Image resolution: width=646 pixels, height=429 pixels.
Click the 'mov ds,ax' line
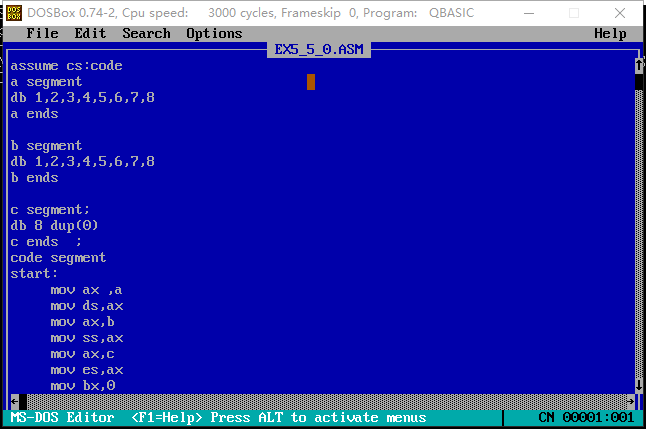(87, 306)
